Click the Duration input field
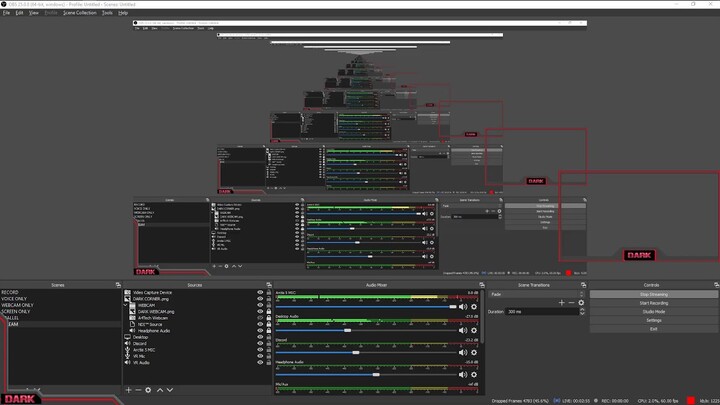This screenshot has width=720, height=405. 541,311
